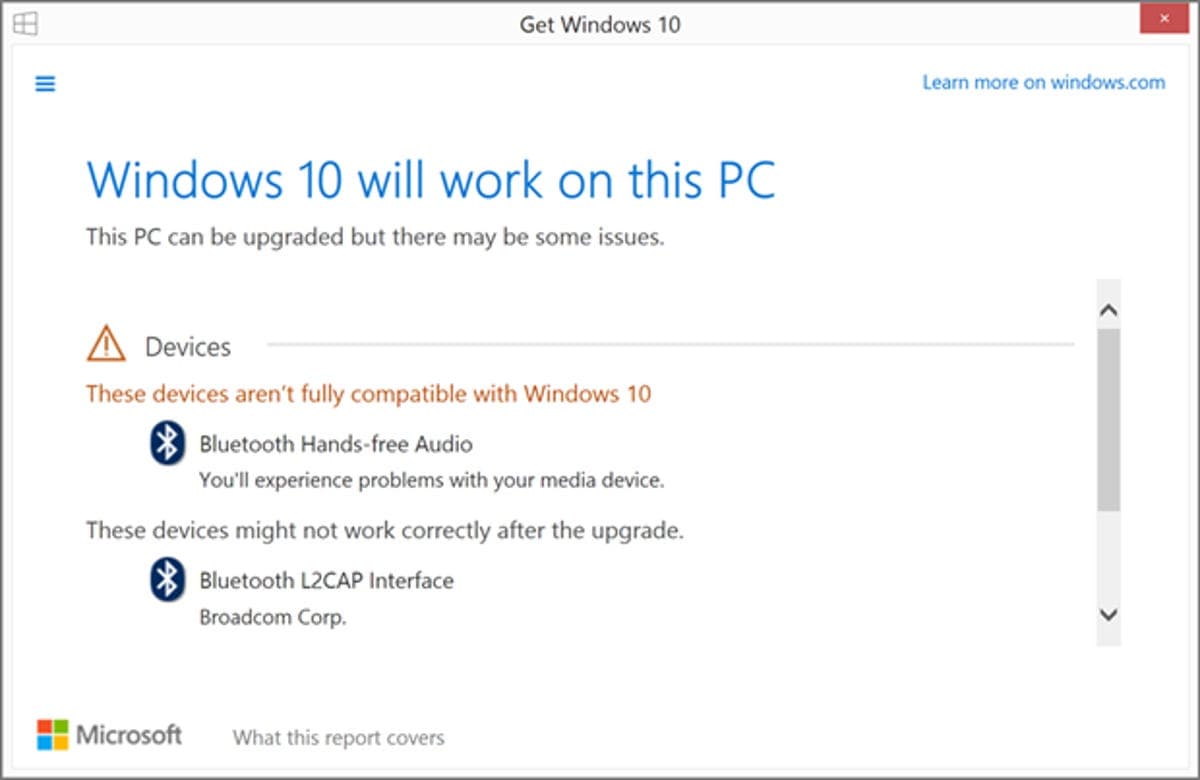Click the gray scrollbar thumb
Viewport: 1200px width, 780px height.
[x=1108, y=421]
